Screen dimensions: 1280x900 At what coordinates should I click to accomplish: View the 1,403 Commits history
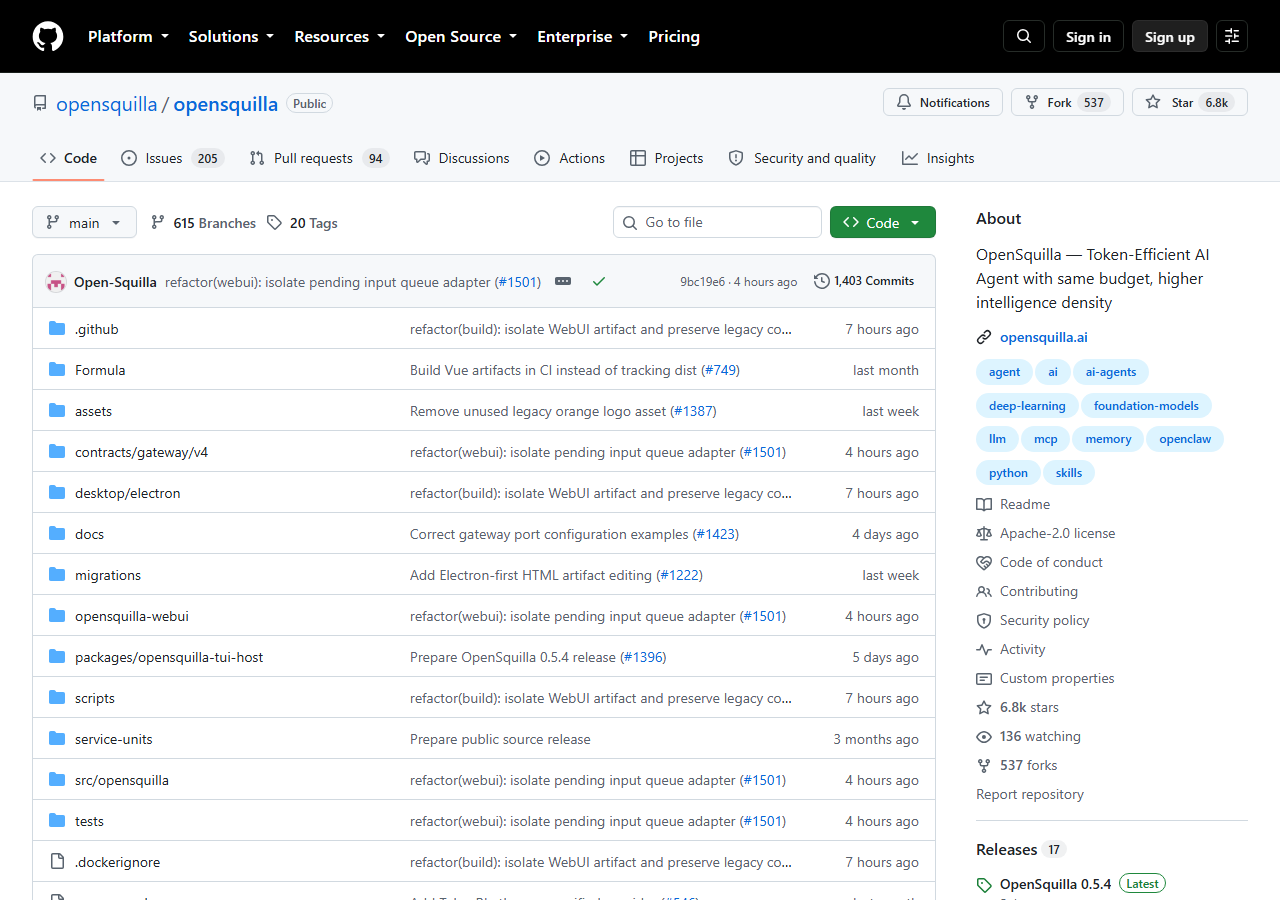(x=864, y=281)
